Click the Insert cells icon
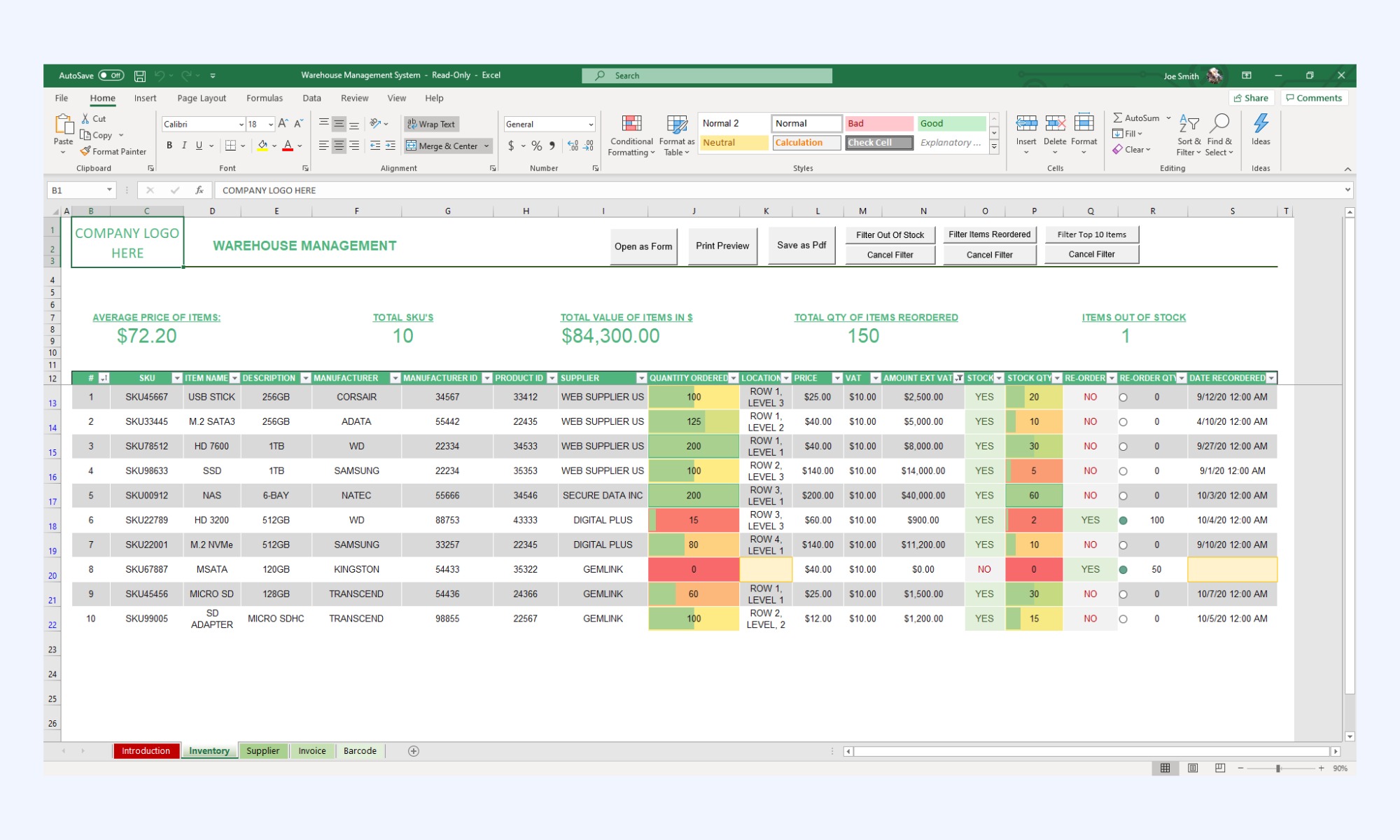This screenshot has width=1400, height=840. click(1026, 125)
